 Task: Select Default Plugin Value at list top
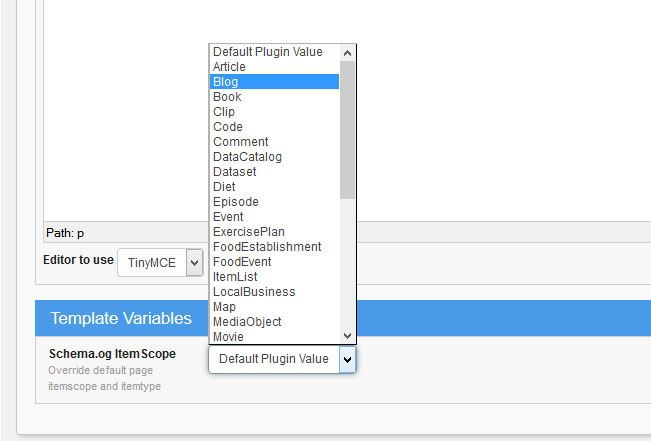click(x=274, y=52)
